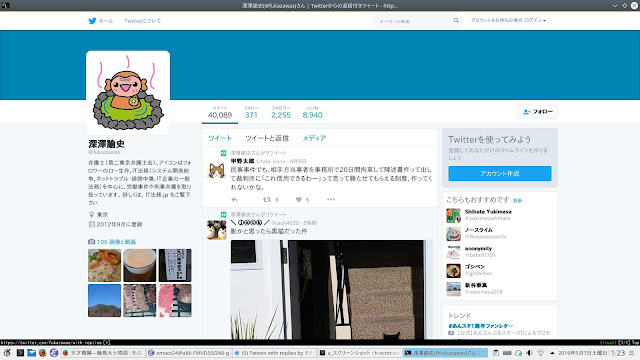The image size is (640, 360).
Task: Click 2012年9月に登録 join date
Action: click(119, 224)
